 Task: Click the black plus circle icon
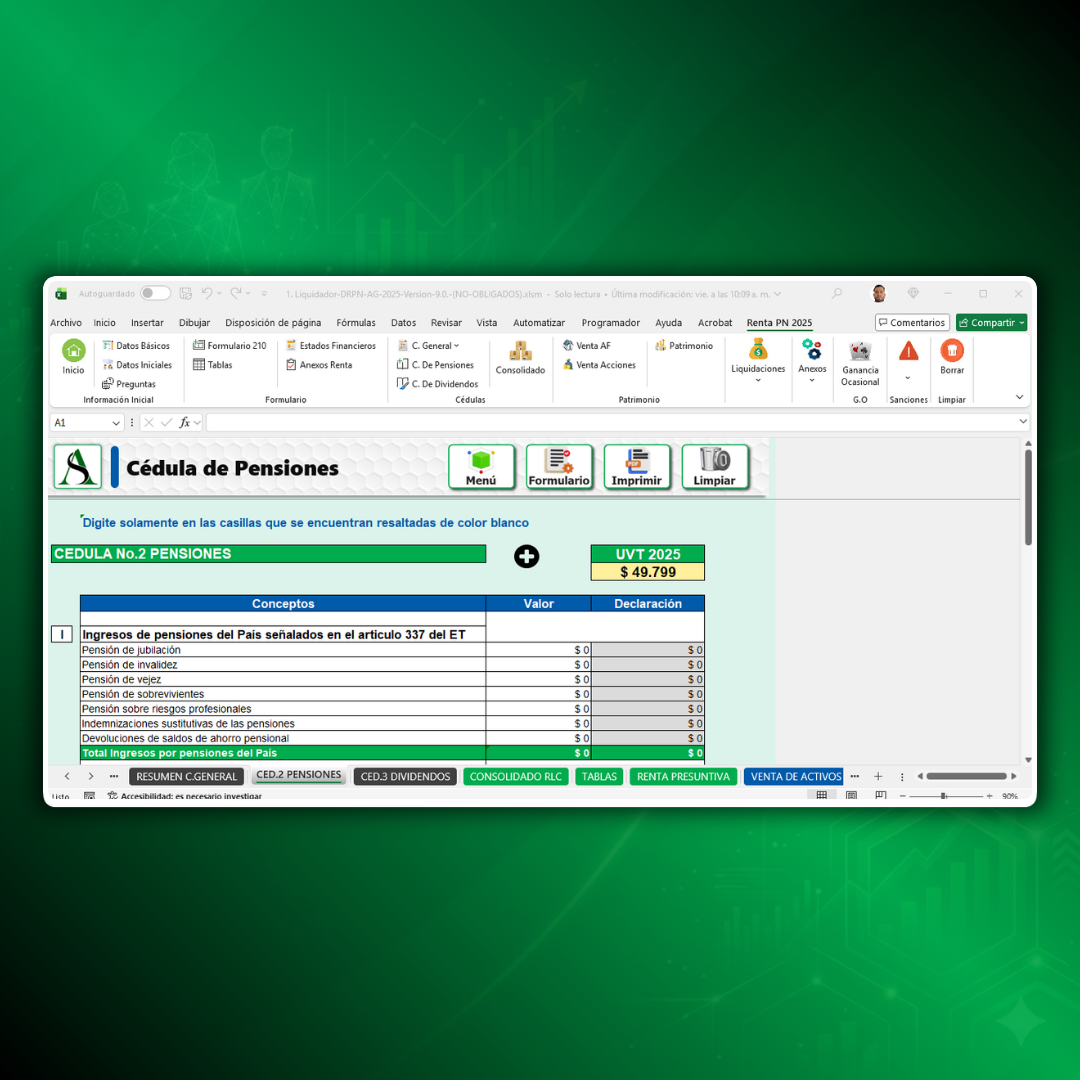pos(526,557)
